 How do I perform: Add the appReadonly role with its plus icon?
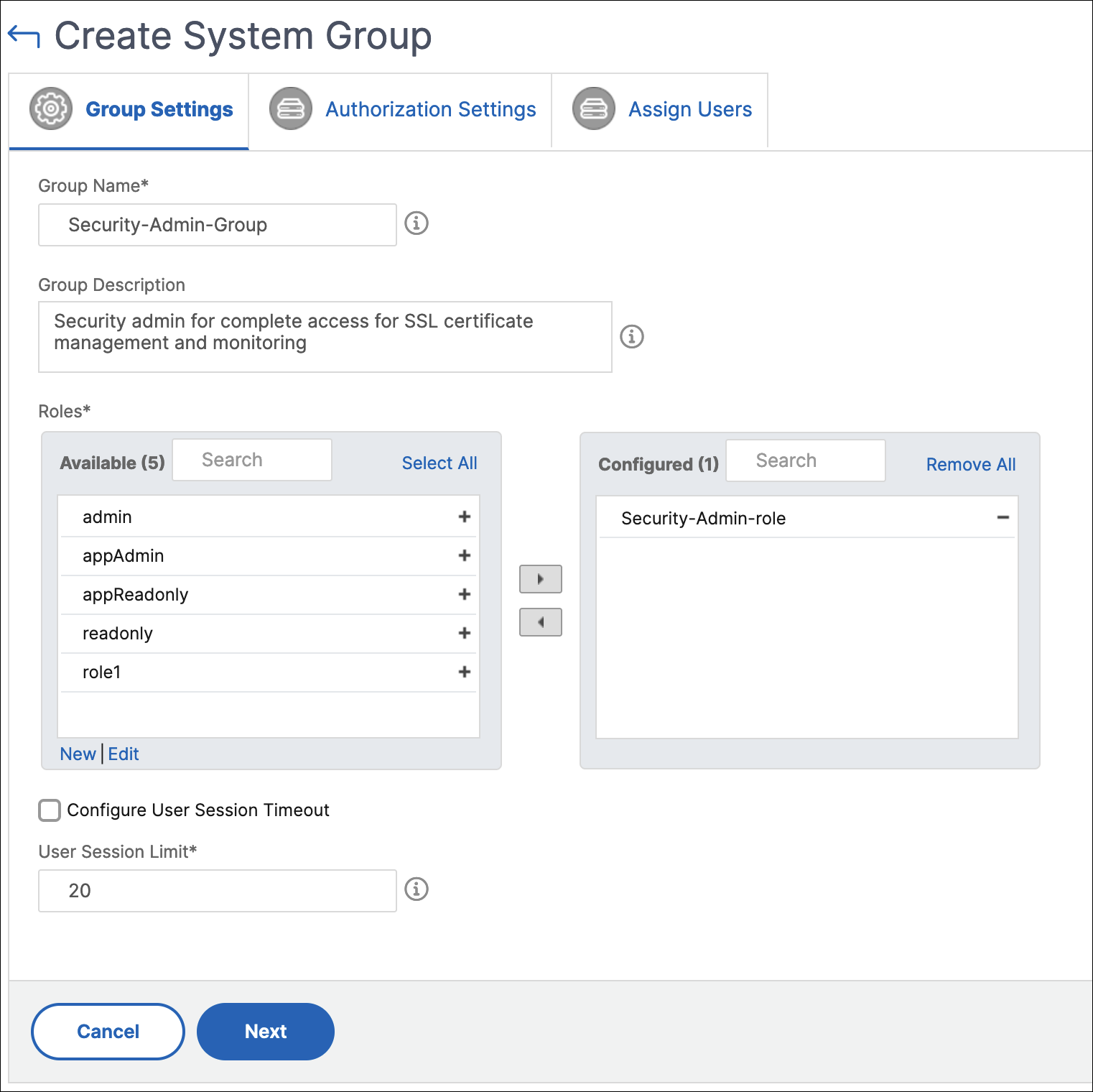(465, 594)
